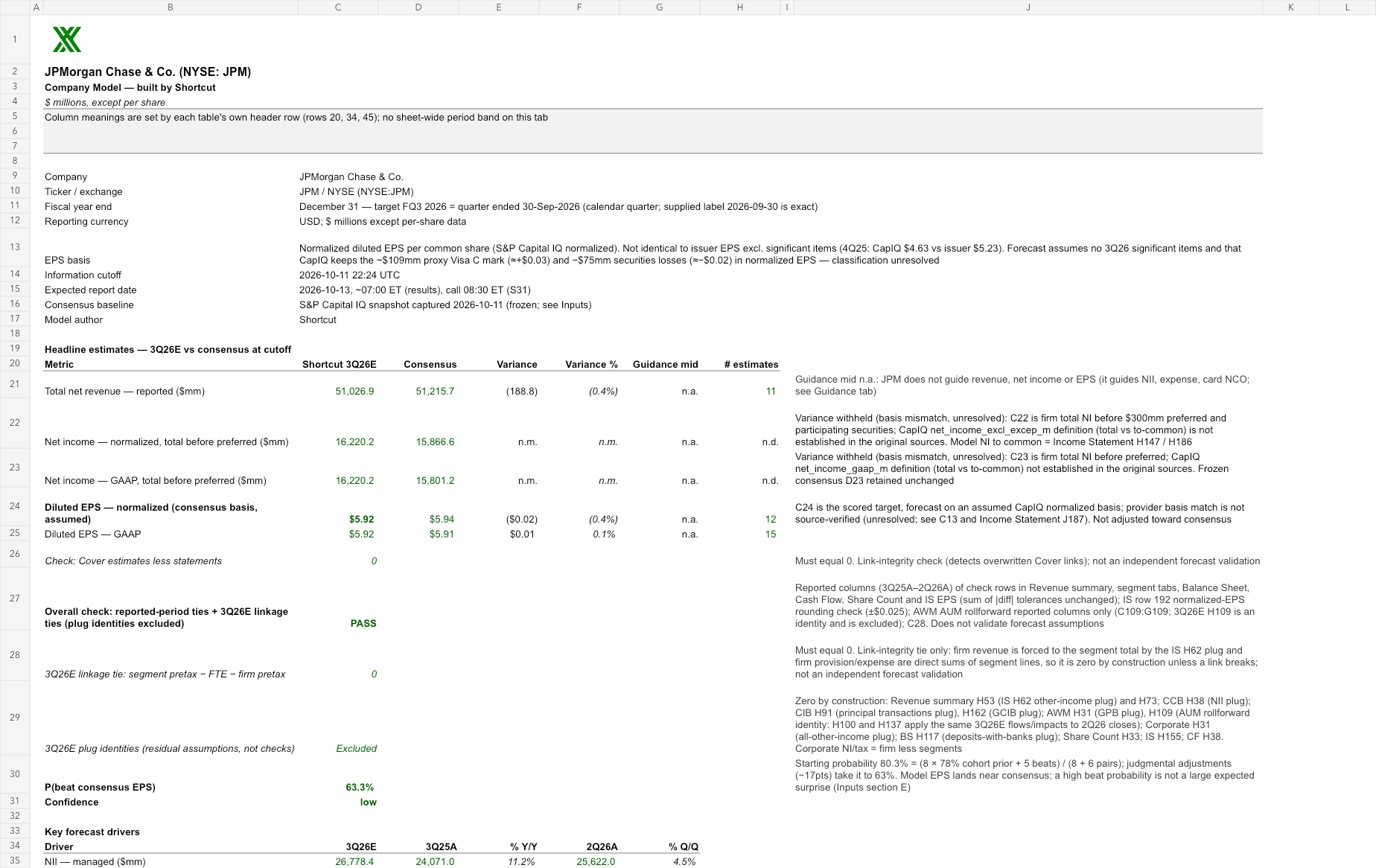The width and height of the screenshot is (1376, 868).
Task: Select the Guidance mid n.a. explanation note in row 21
Action: click(1022, 386)
